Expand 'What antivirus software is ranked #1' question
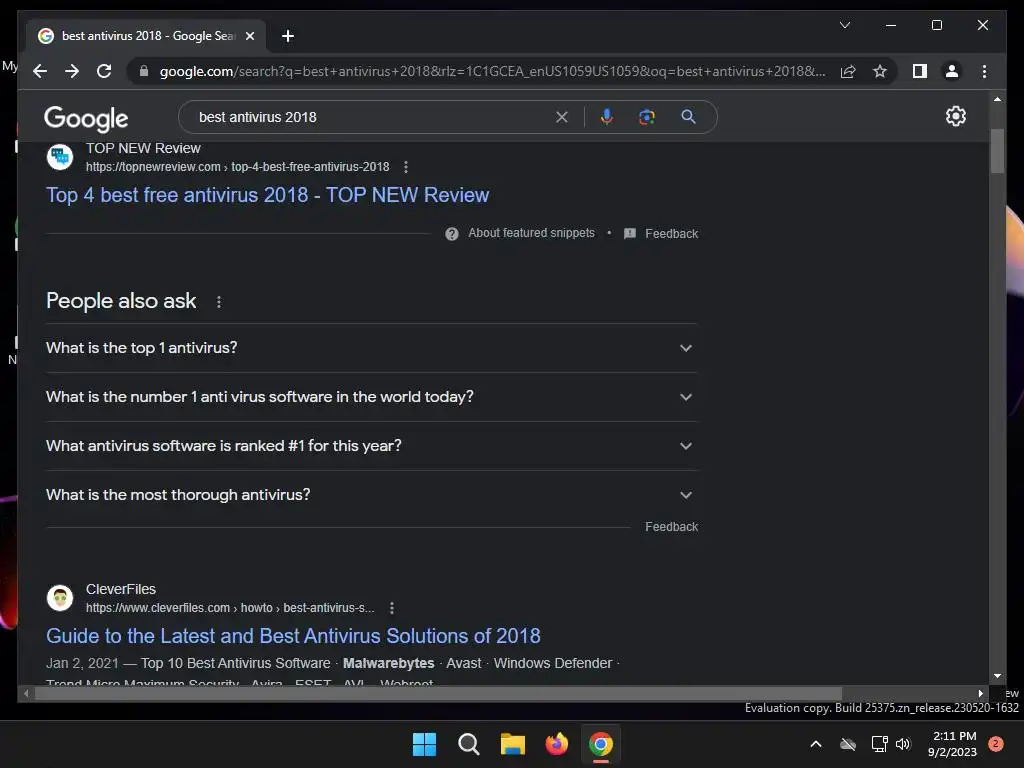The height and width of the screenshot is (768, 1024). (x=371, y=446)
